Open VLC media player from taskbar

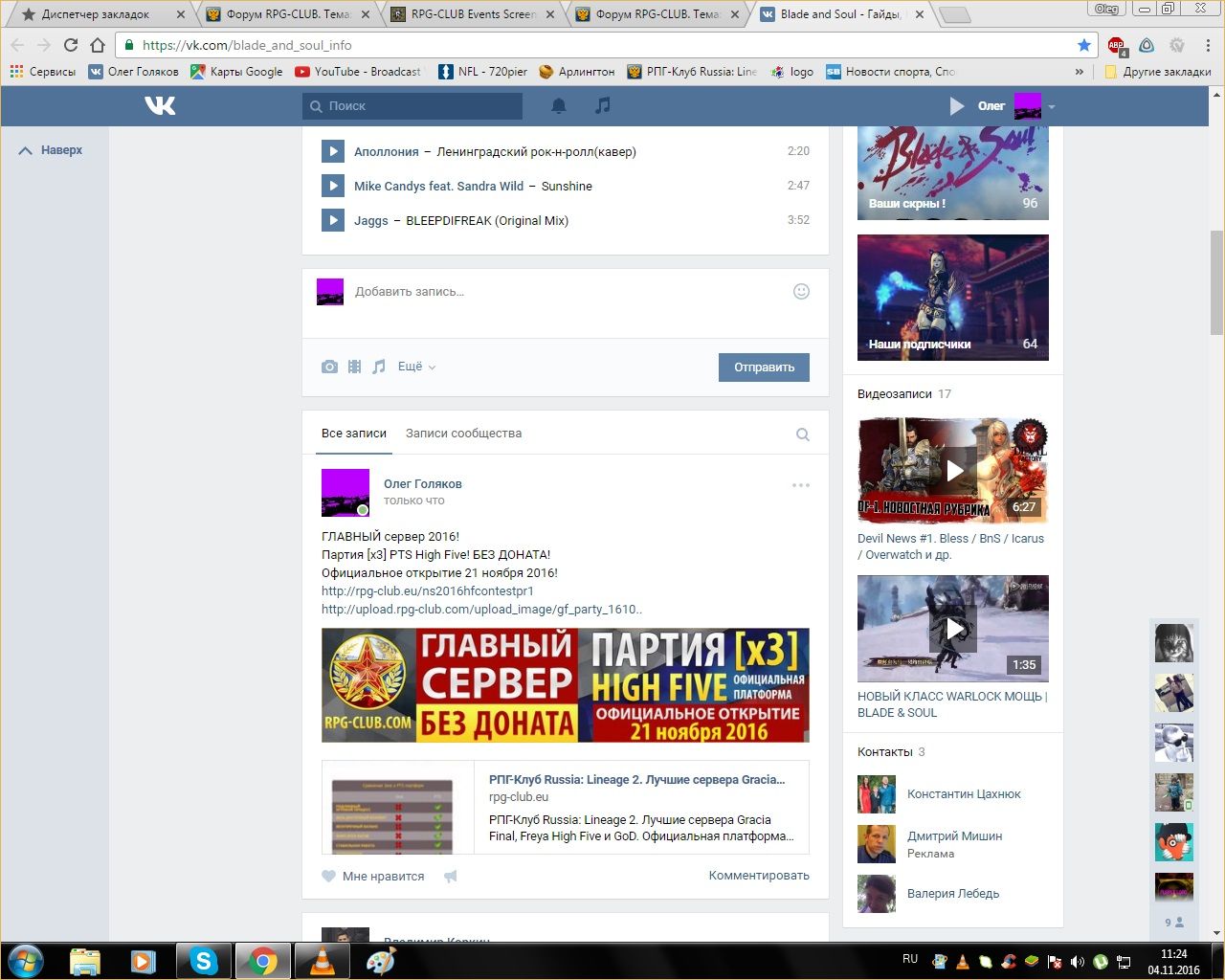tap(323, 960)
